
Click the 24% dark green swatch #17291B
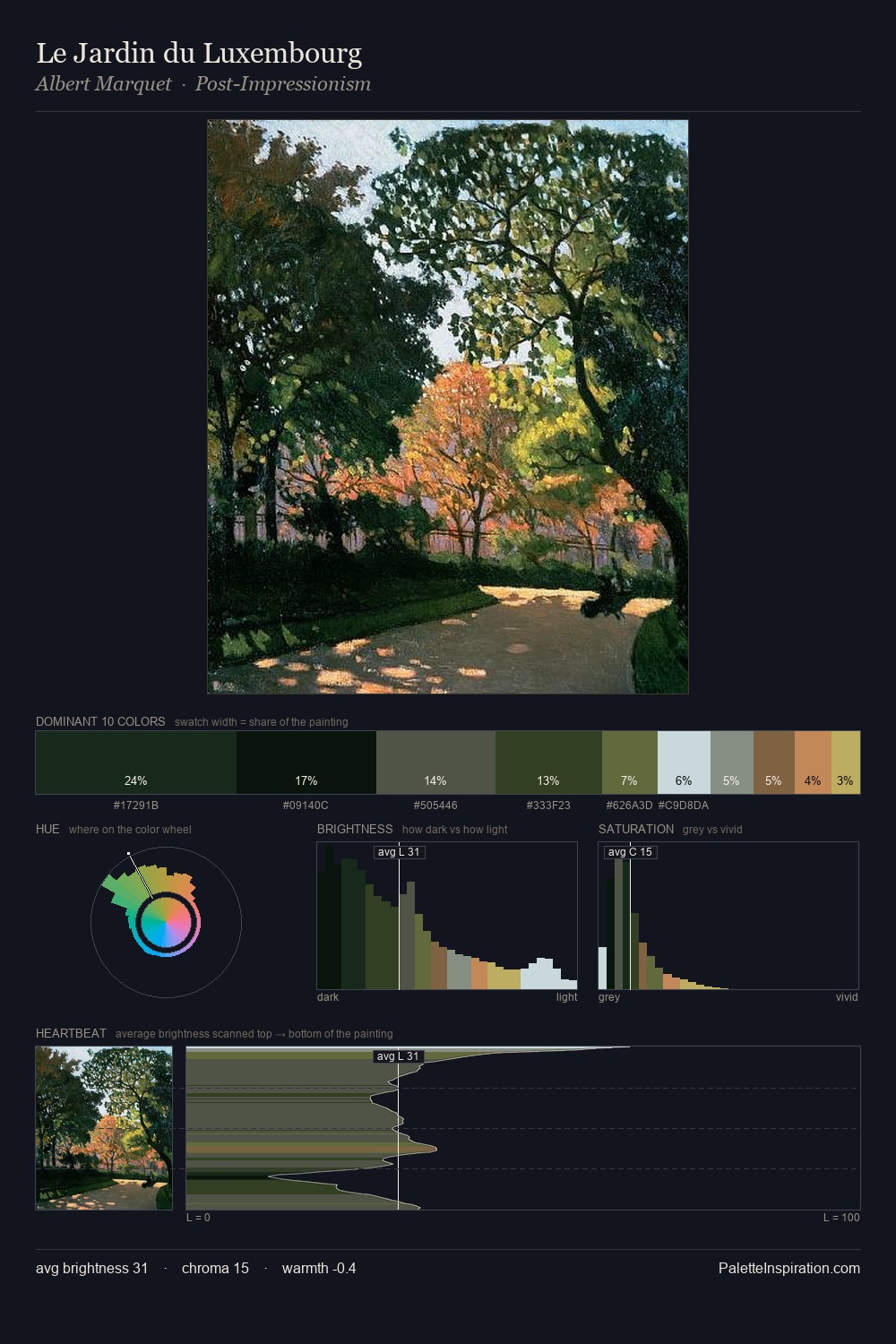pos(136,762)
